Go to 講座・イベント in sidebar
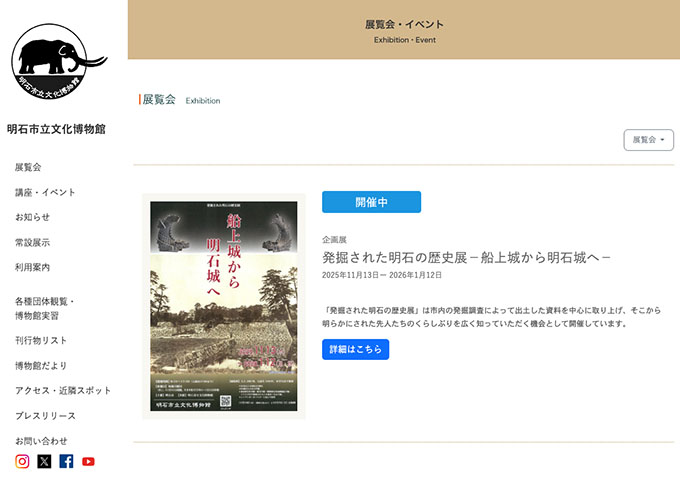 point(45,192)
